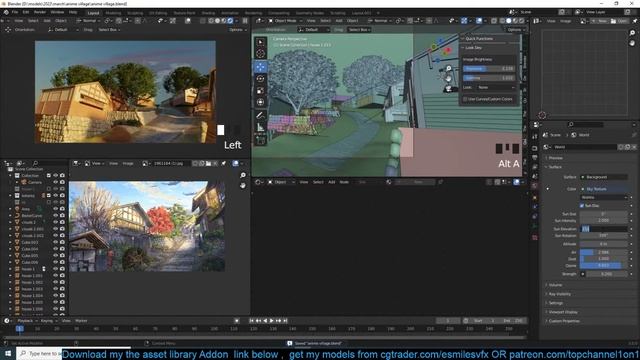Disable render for house 1.001 camera icon

pyautogui.click(x=62, y=276)
